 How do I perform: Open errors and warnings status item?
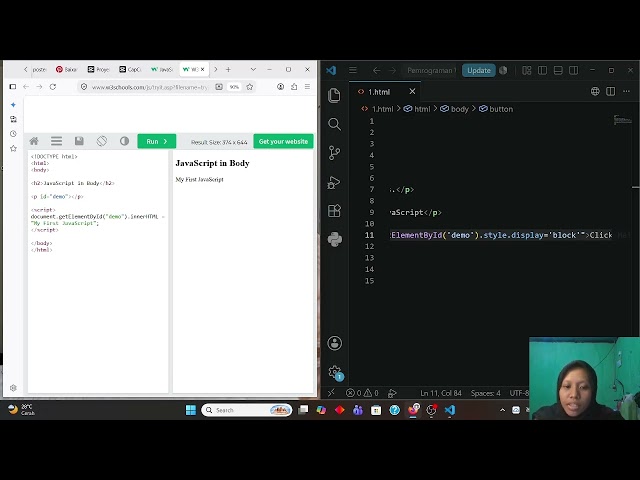[x=362, y=393]
